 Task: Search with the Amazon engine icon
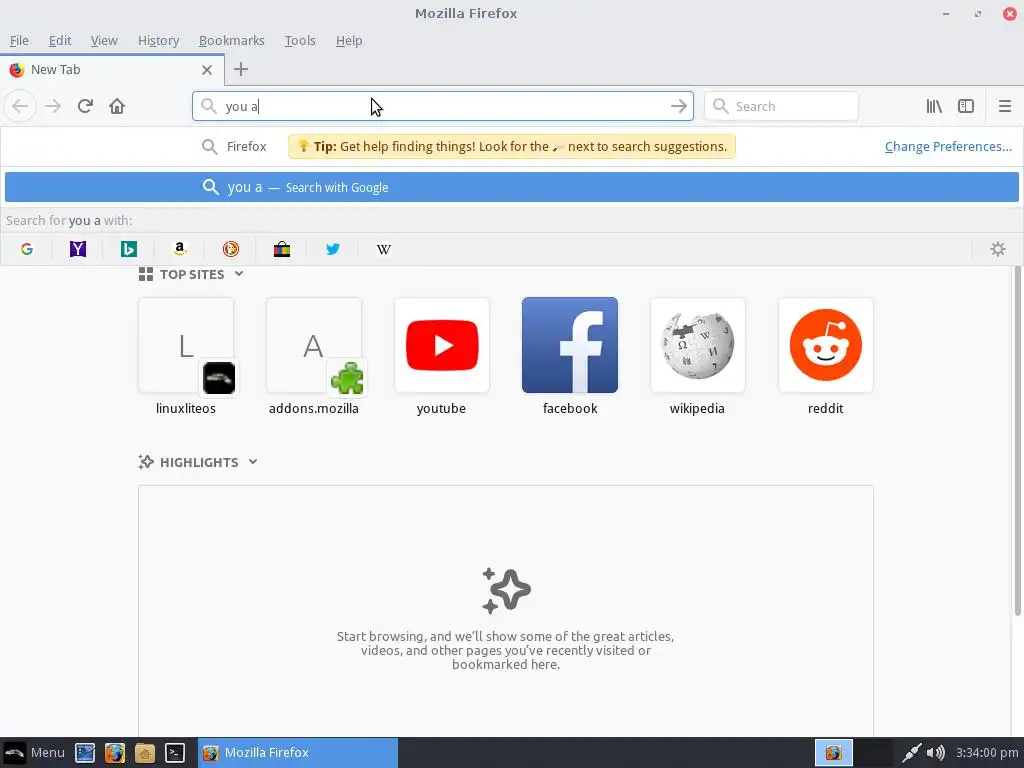(180, 249)
